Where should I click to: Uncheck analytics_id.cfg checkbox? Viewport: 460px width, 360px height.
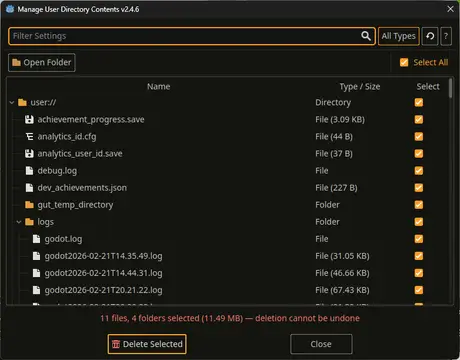coord(419,136)
